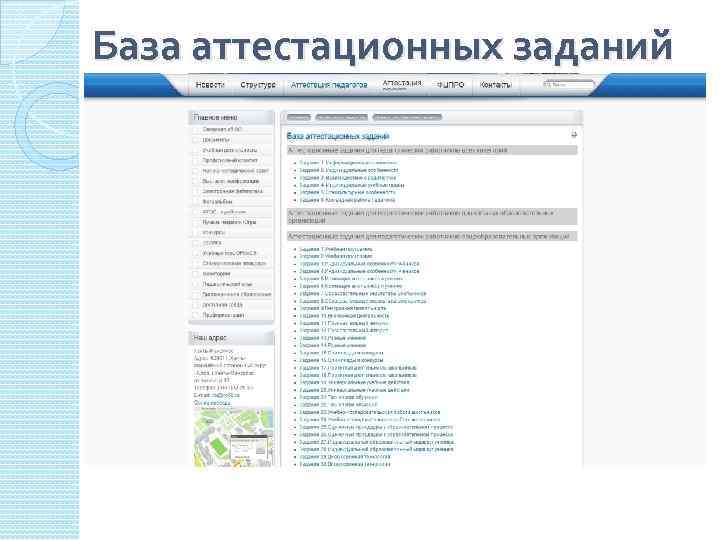Open Задание 30 at bottom of list
720x540 pixels.
pyautogui.click(x=345, y=464)
